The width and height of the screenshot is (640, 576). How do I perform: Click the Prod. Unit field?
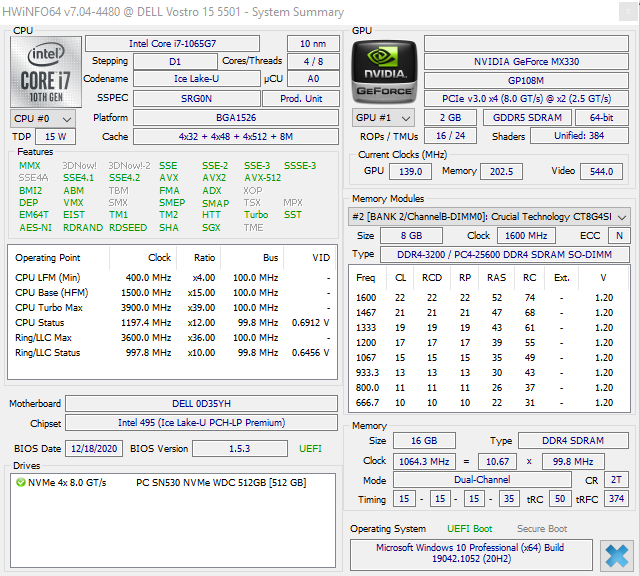(301, 99)
